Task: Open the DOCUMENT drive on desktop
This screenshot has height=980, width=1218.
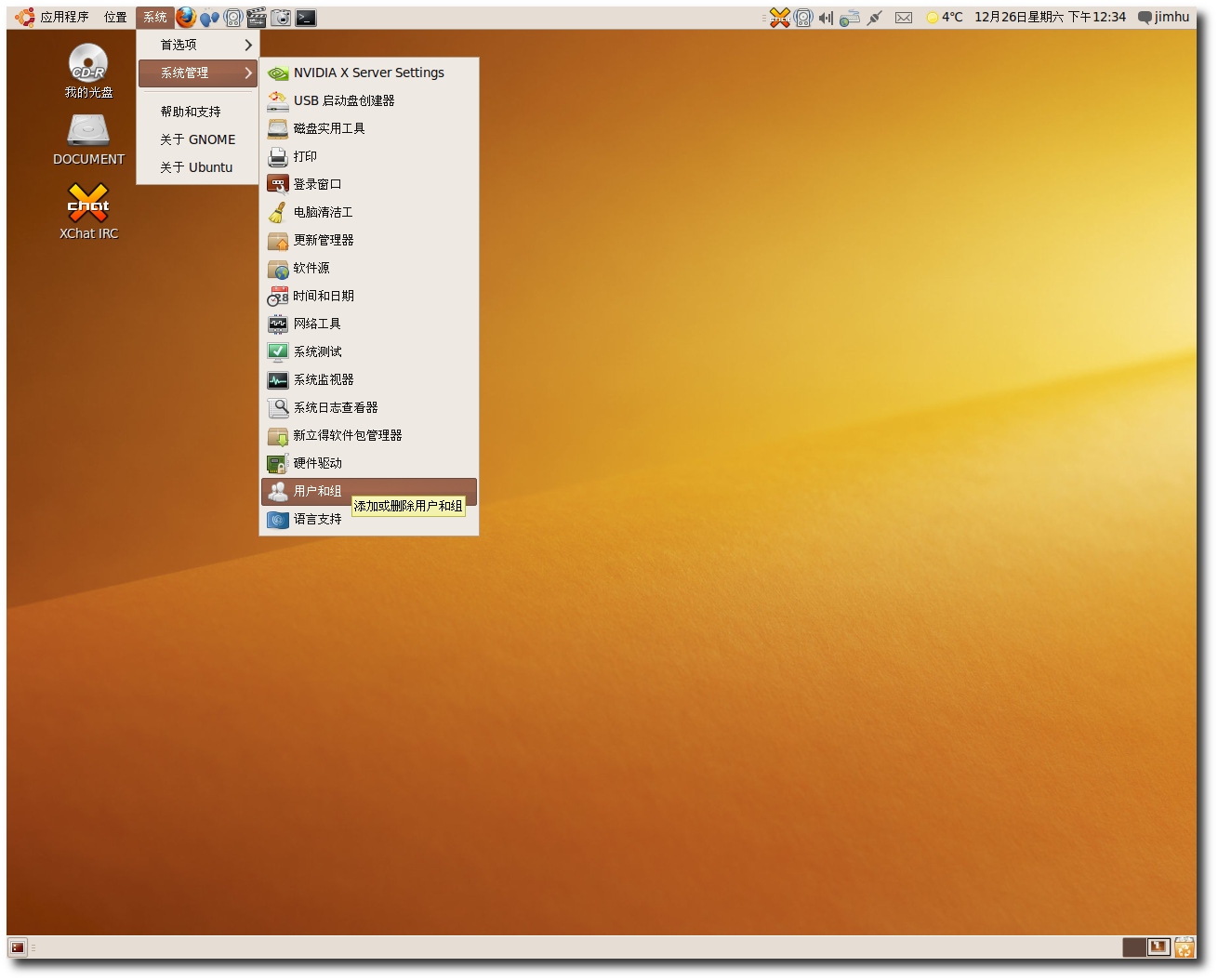Action: click(88, 131)
